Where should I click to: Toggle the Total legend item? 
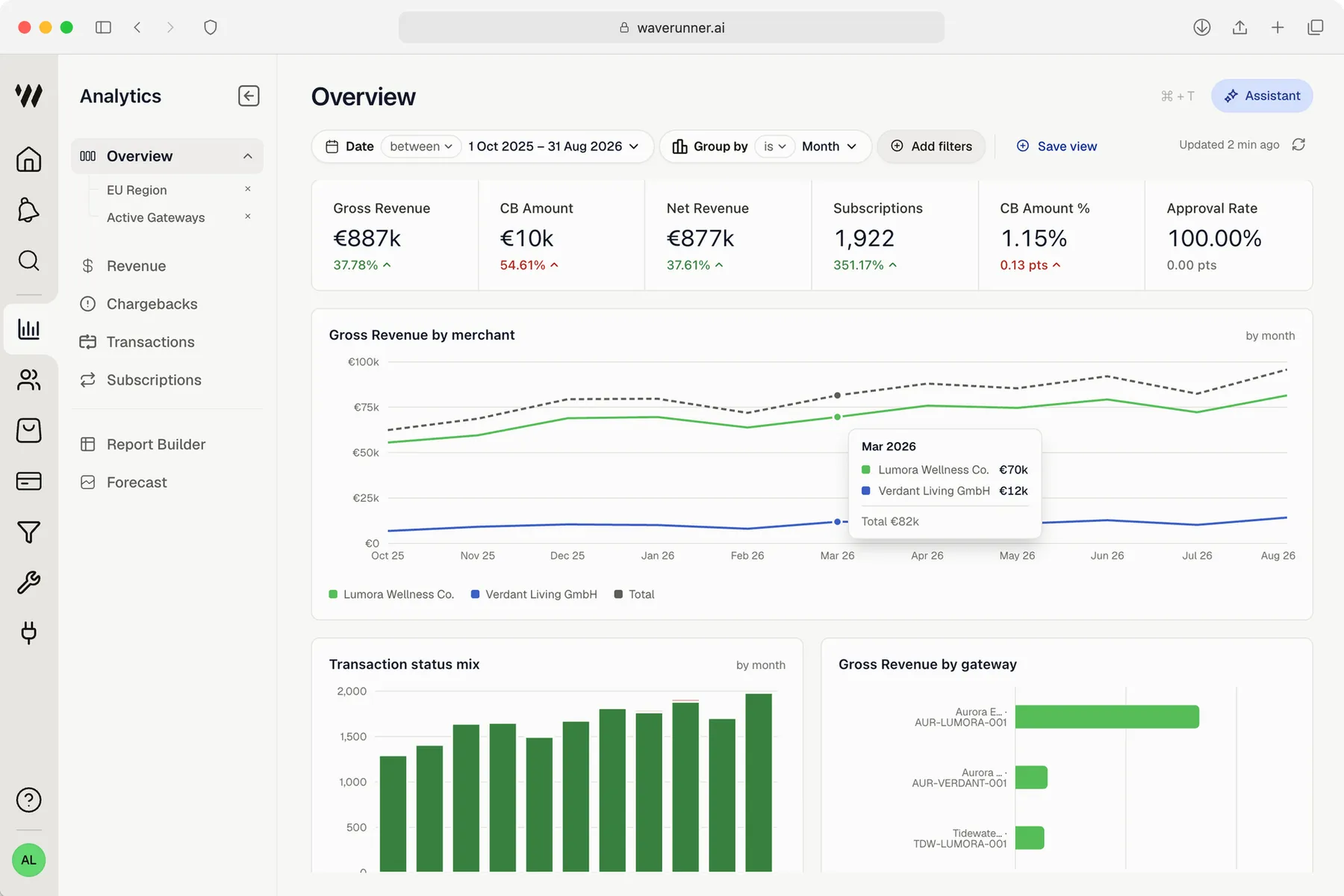coord(634,594)
